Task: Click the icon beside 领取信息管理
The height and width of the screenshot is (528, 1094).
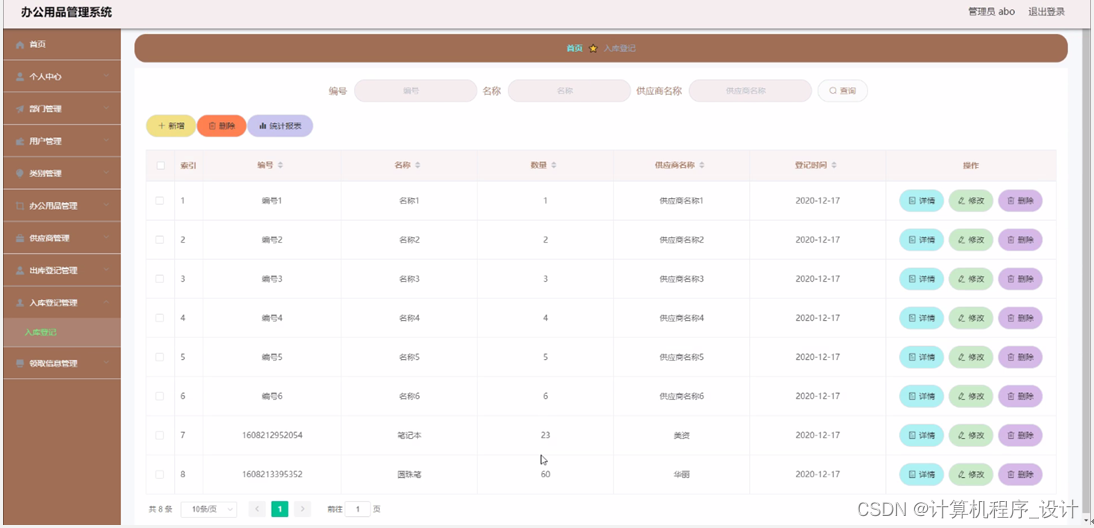Action: click(x=20, y=363)
